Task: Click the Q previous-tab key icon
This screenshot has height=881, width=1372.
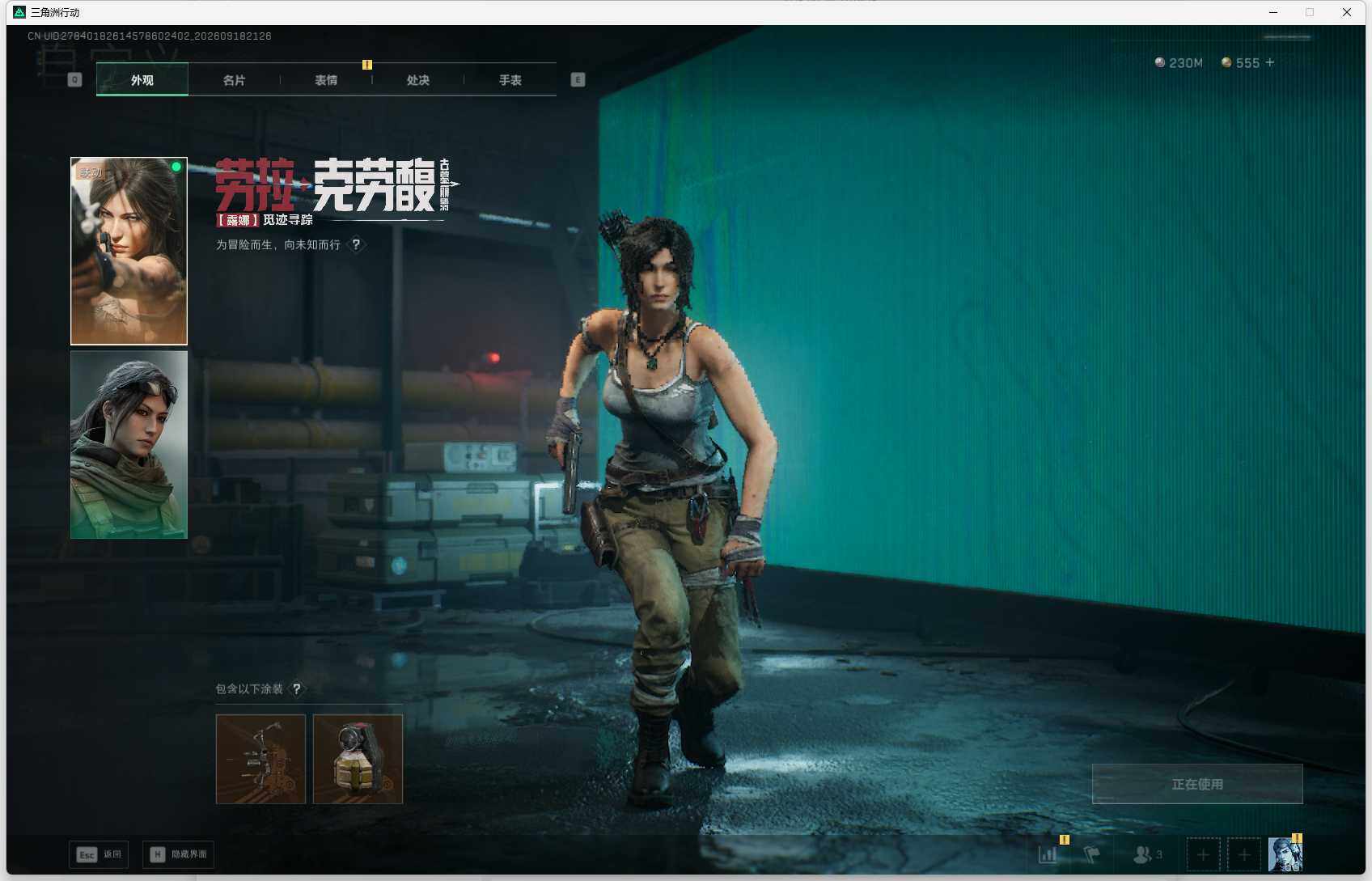Action: pos(75,79)
